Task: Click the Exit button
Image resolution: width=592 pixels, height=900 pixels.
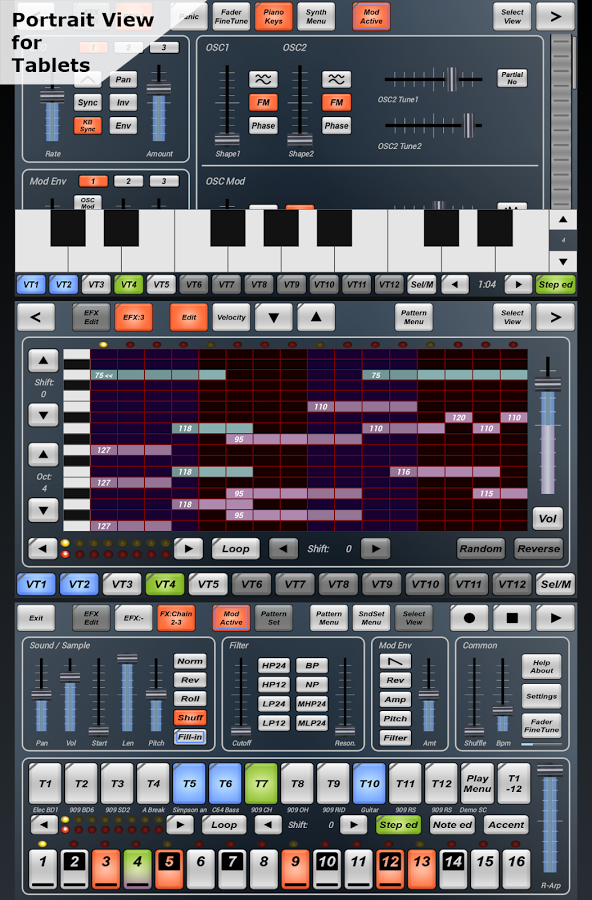Action: (x=36, y=618)
